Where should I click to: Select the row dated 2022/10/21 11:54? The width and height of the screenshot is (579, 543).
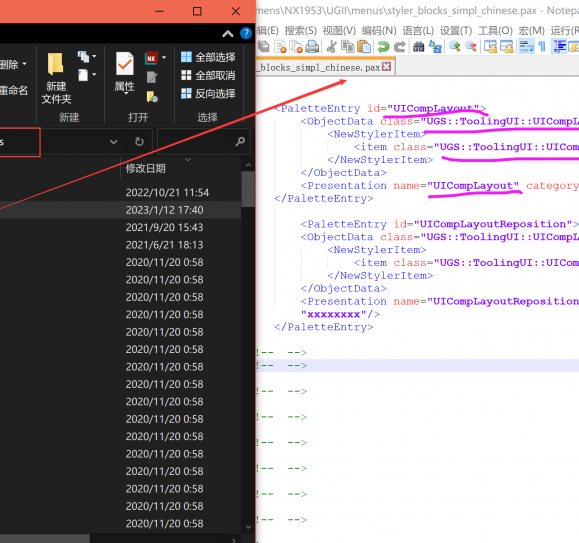tap(120, 192)
